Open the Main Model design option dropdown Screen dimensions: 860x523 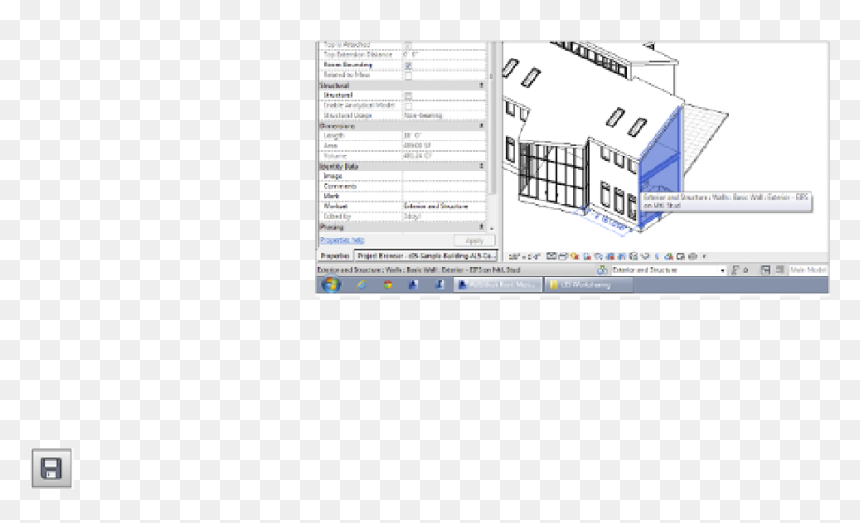pyautogui.click(x=808, y=270)
